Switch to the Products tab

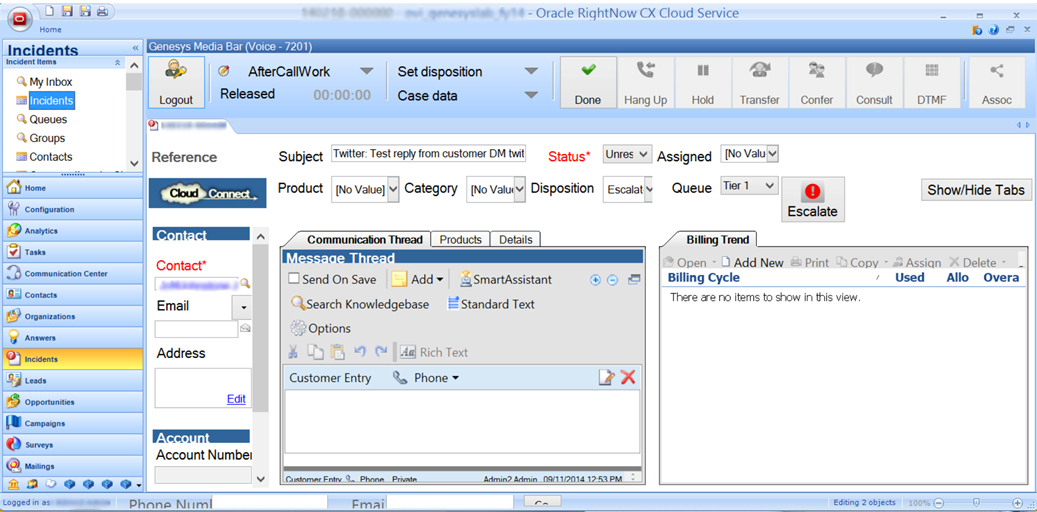click(460, 240)
